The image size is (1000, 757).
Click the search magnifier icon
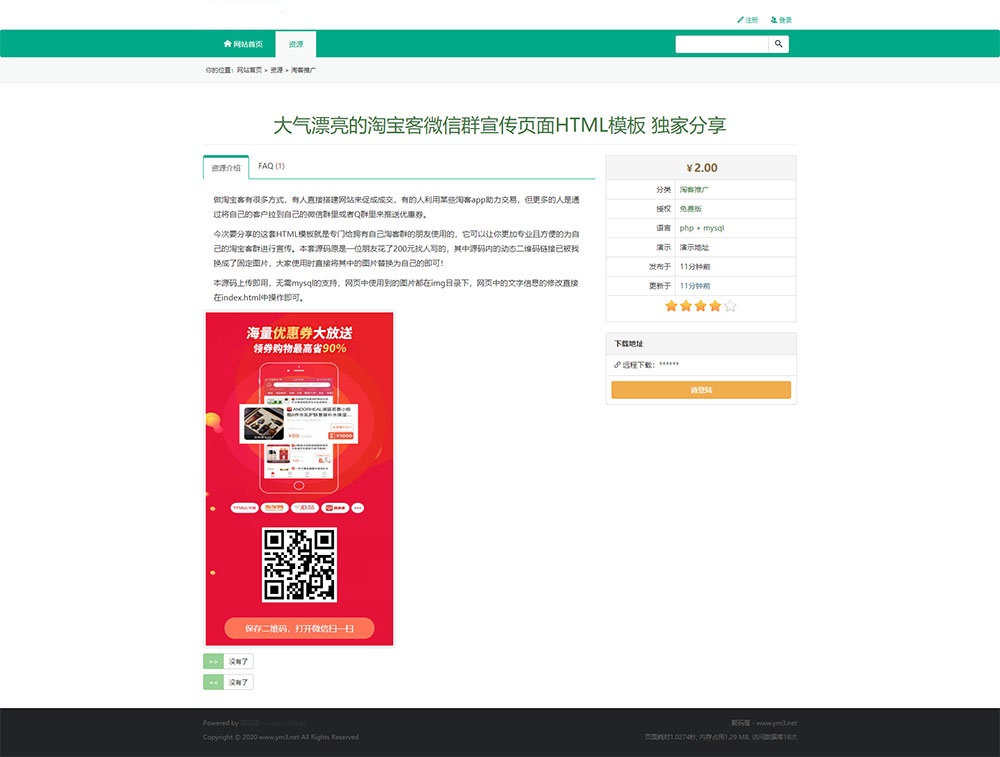pyautogui.click(x=778, y=44)
